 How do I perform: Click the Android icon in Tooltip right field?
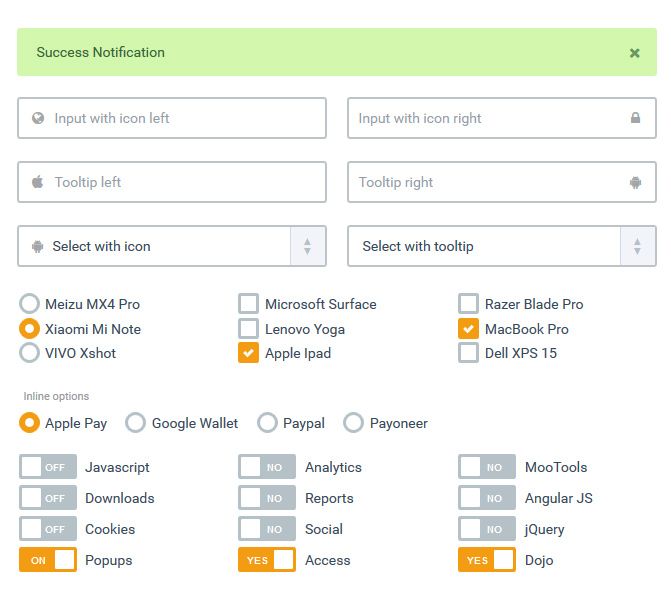[635, 182]
